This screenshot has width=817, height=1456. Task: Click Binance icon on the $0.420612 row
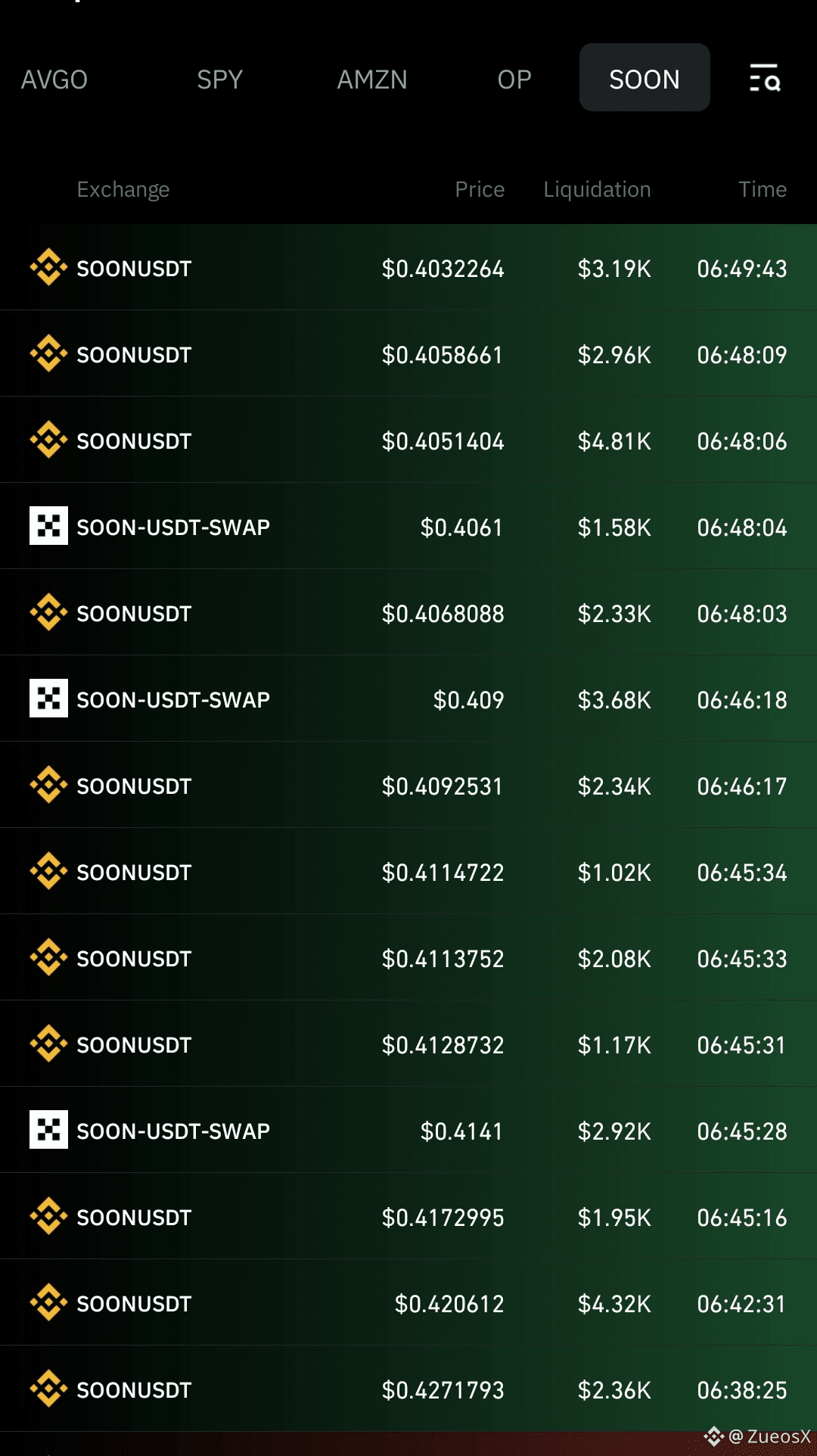tap(48, 1303)
